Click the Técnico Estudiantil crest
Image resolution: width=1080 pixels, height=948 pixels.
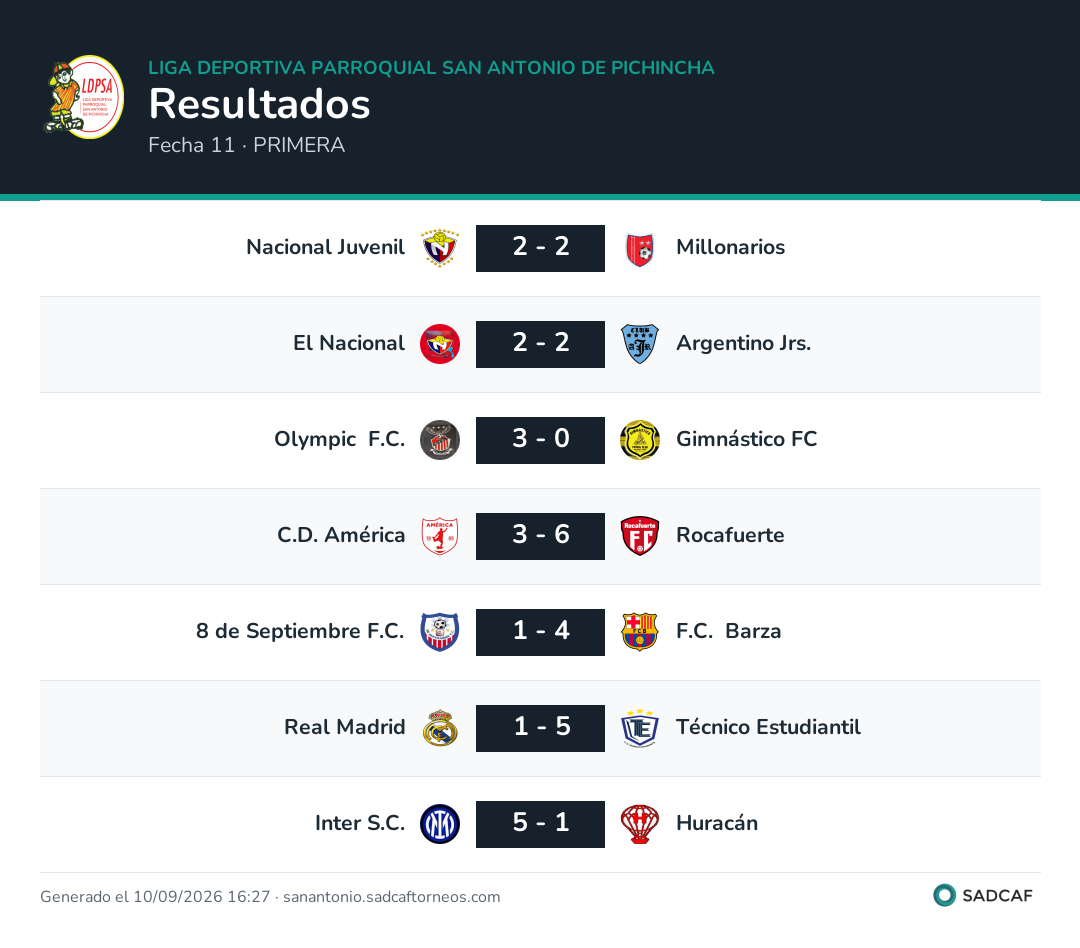coord(640,728)
